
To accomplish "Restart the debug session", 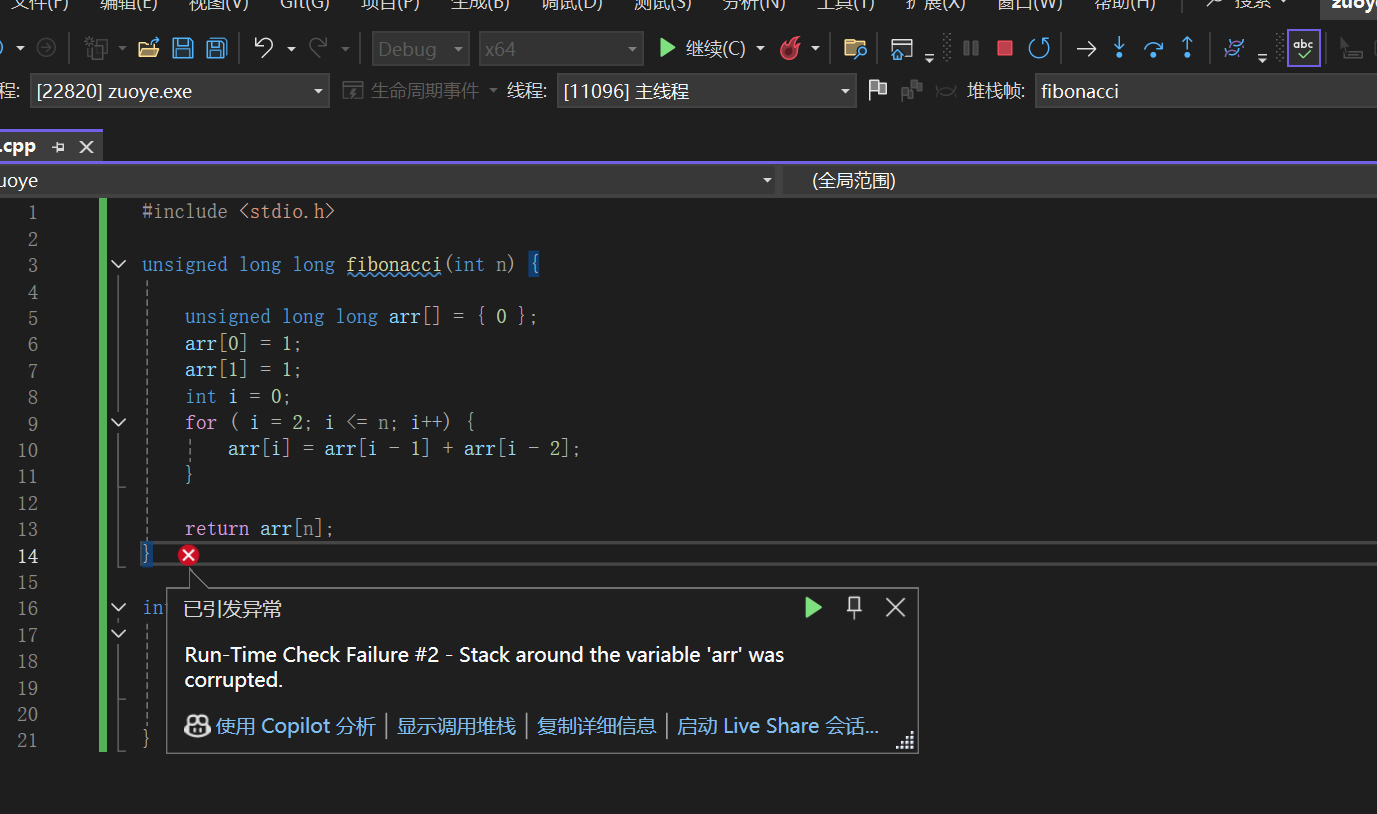I will point(1040,48).
